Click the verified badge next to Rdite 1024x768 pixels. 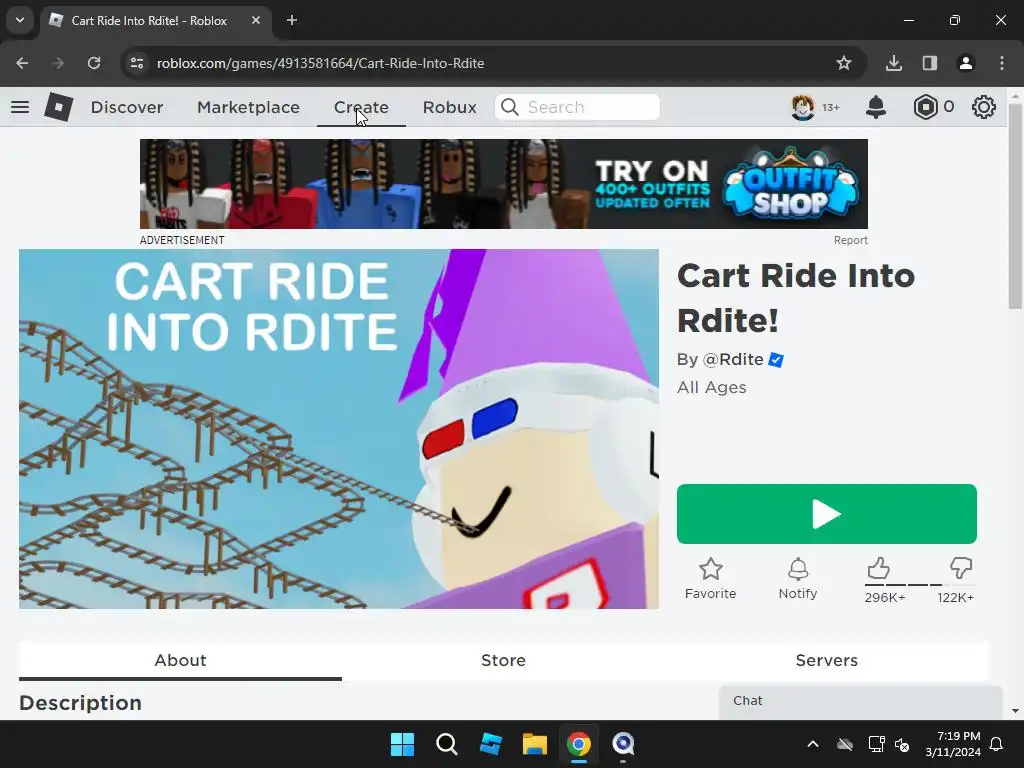click(x=776, y=360)
